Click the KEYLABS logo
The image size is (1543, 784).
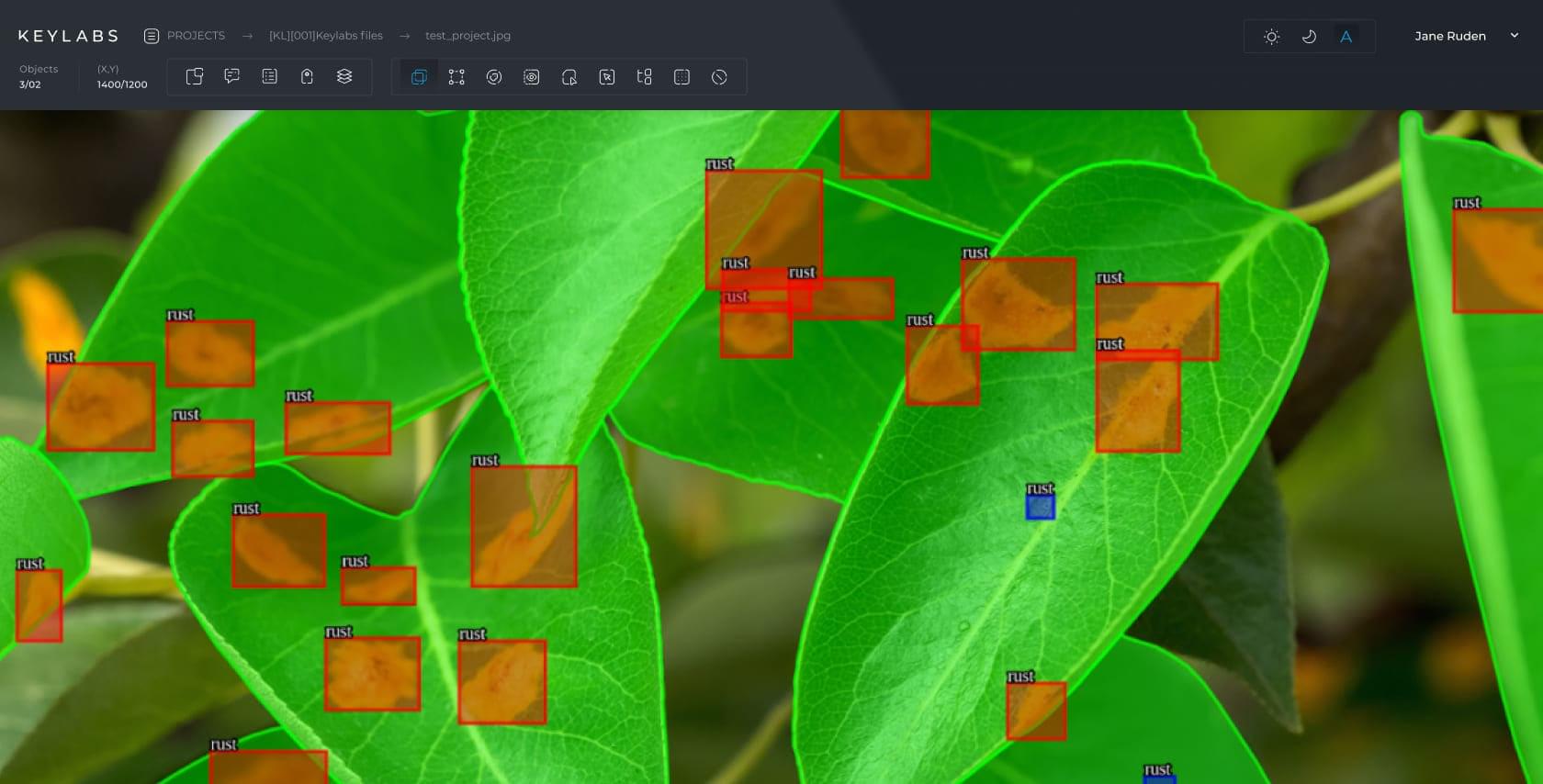coord(68,36)
